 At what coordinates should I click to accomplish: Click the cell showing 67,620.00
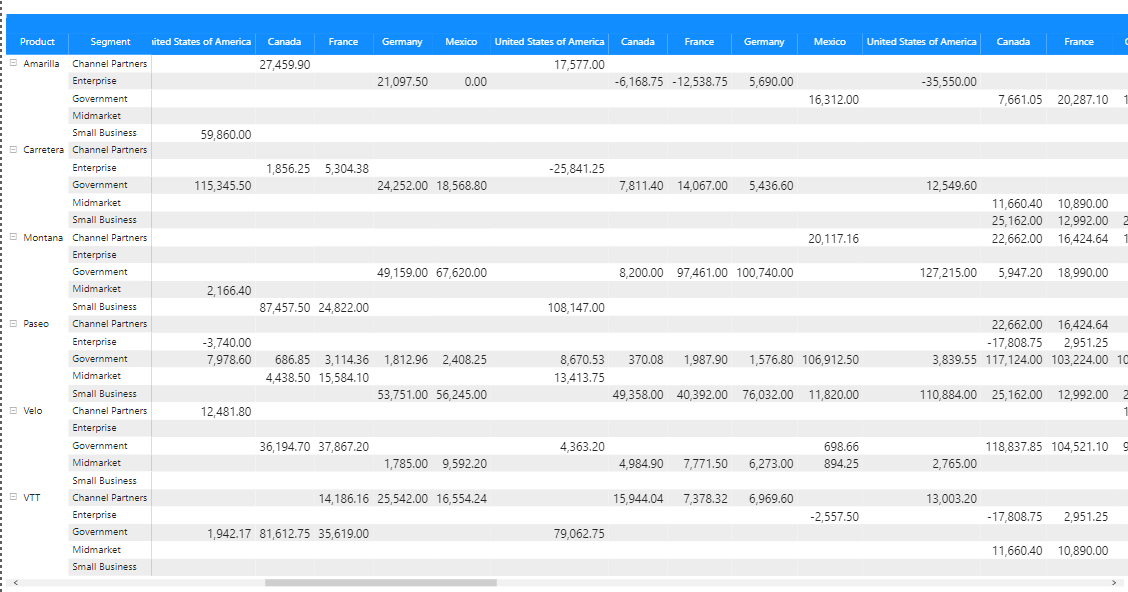click(x=461, y=273)
